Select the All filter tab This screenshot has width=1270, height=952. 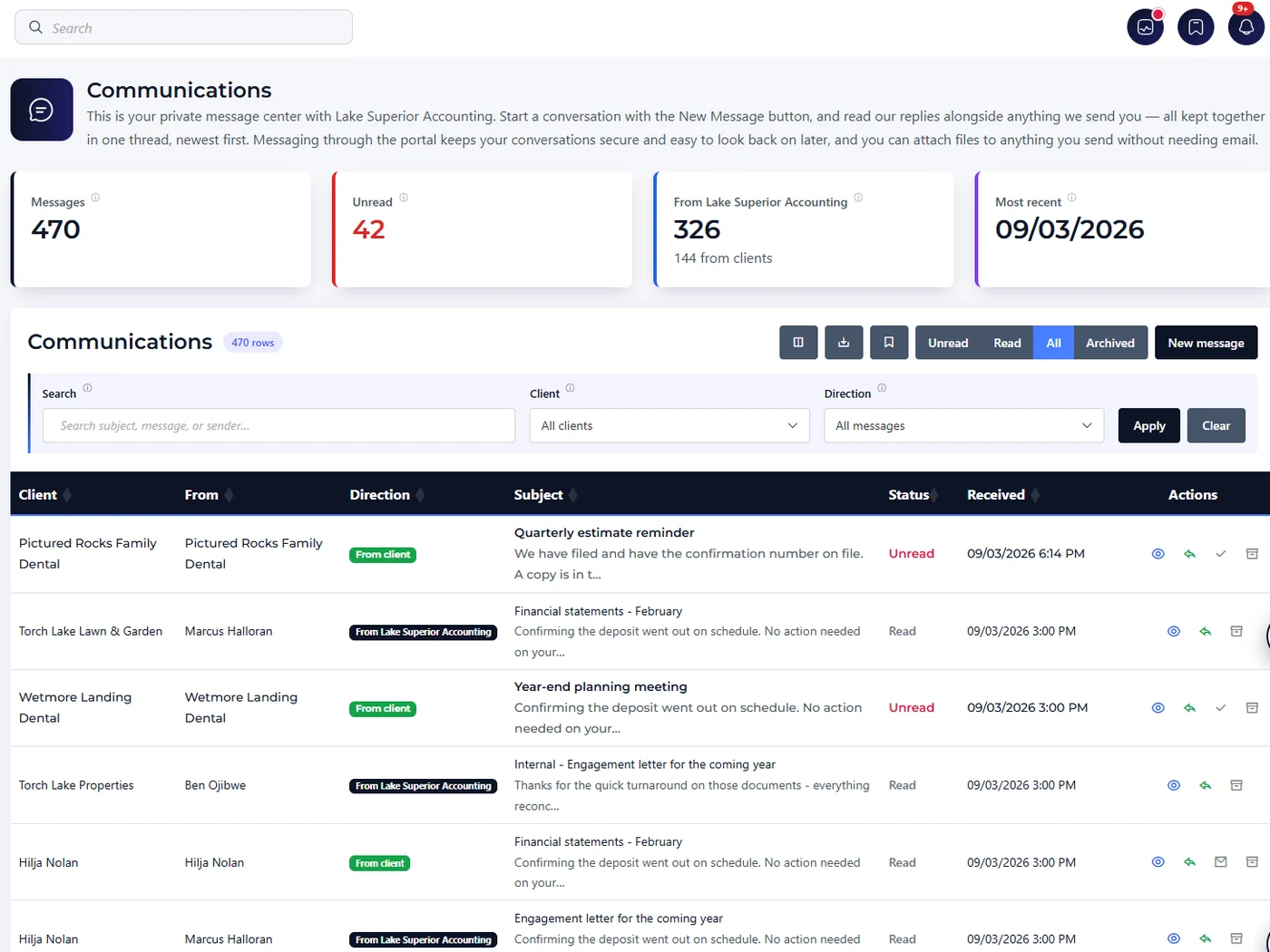1053,343
